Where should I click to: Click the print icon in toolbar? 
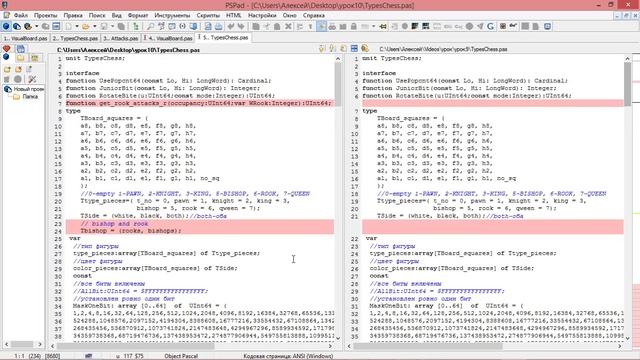point(219,27)
